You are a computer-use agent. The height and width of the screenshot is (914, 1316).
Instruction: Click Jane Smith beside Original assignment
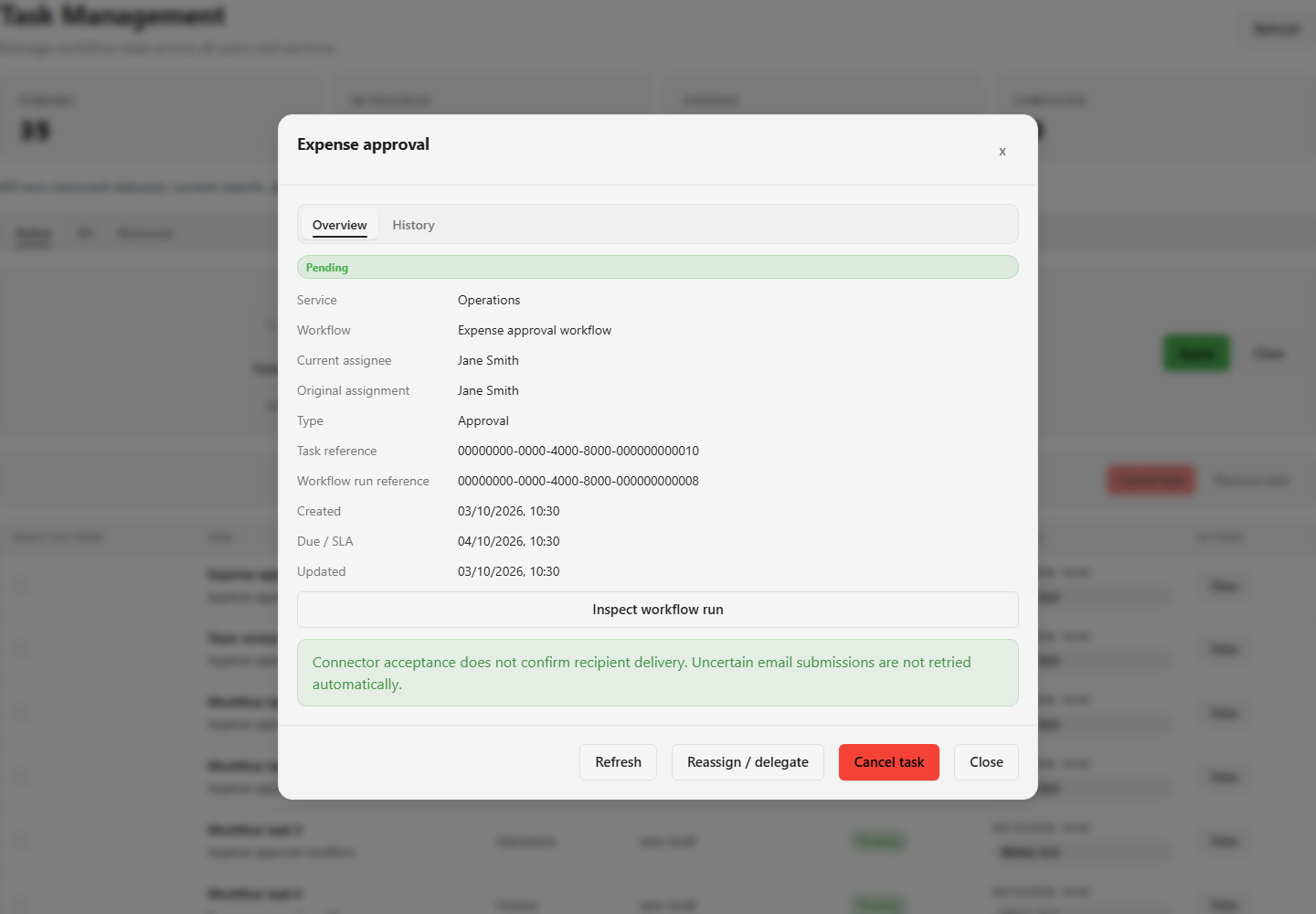pos(488,390)
